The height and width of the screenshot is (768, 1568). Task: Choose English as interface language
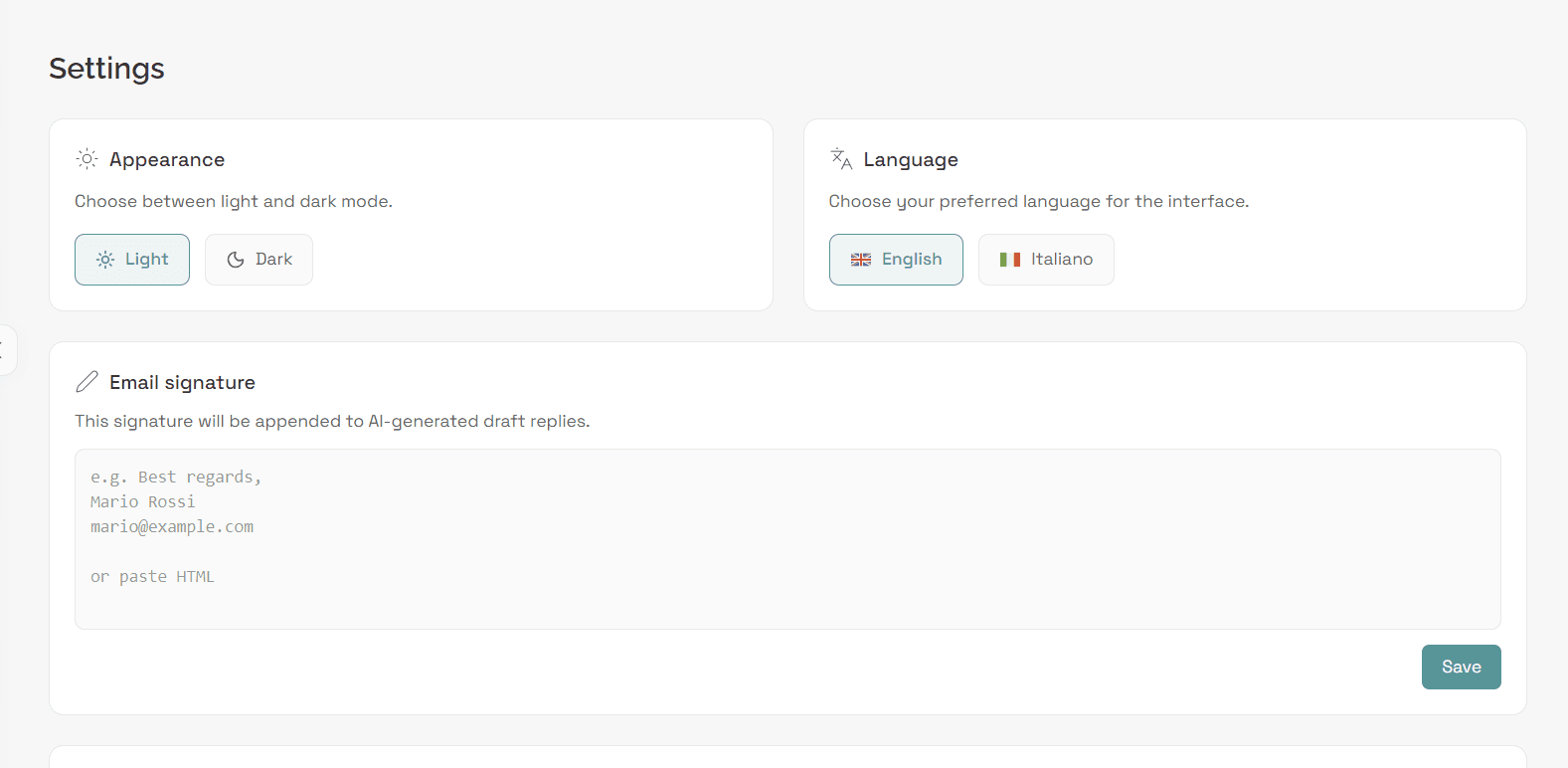coord(896,260)
